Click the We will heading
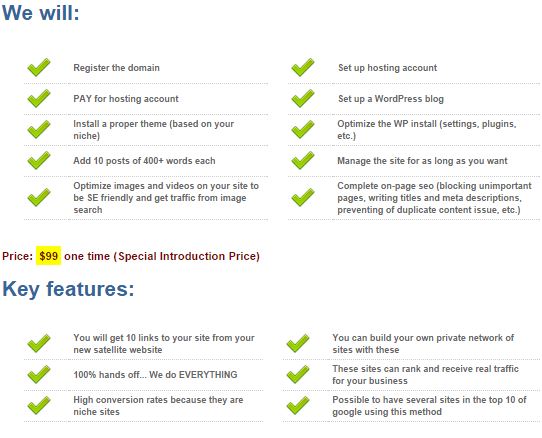The height and width of the screenshot is (438, 542). pyautogui.click(x=41, y=12)
